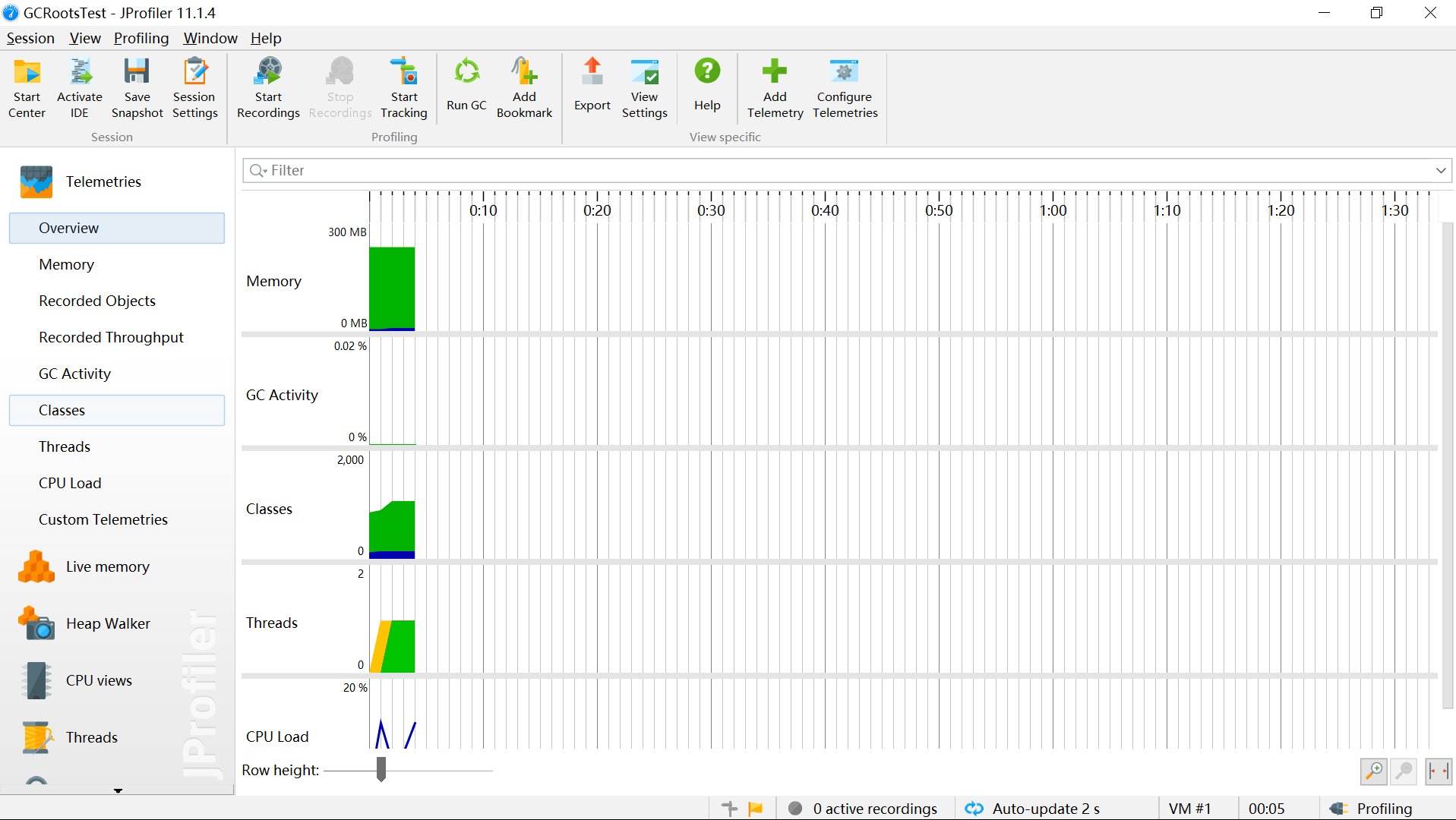Viewport: 1456px width, 820px height.
Task: Open Configure Telemetries
Action: click(x=845, y=73)
